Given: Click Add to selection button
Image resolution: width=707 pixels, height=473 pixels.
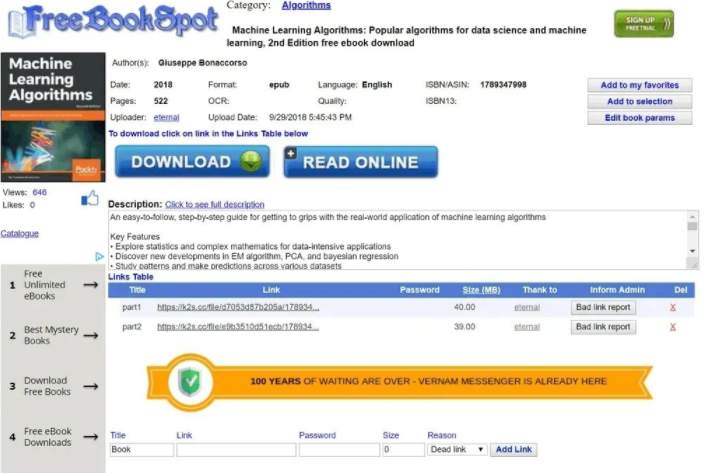Looking at the screenshot, I should click(x=639, y=101).
